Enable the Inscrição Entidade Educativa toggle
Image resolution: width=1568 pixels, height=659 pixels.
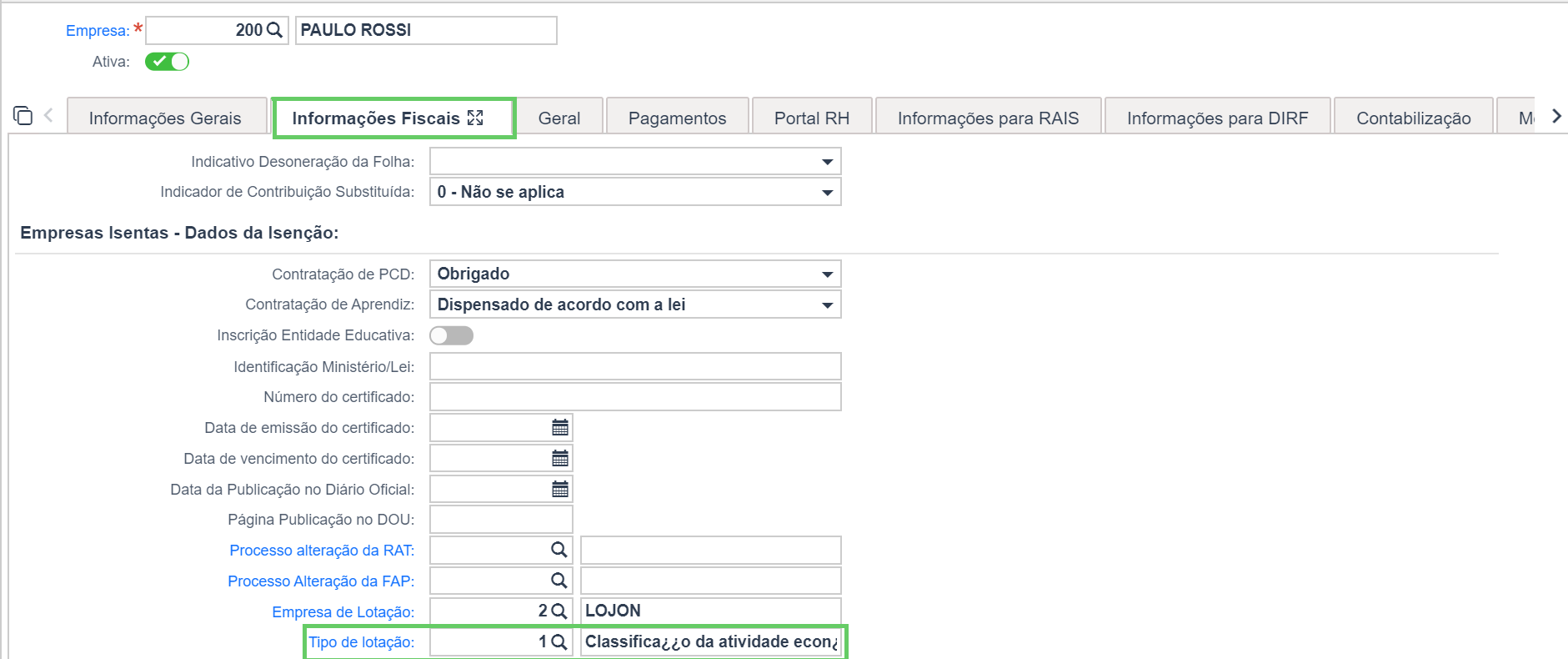(451, 335)
